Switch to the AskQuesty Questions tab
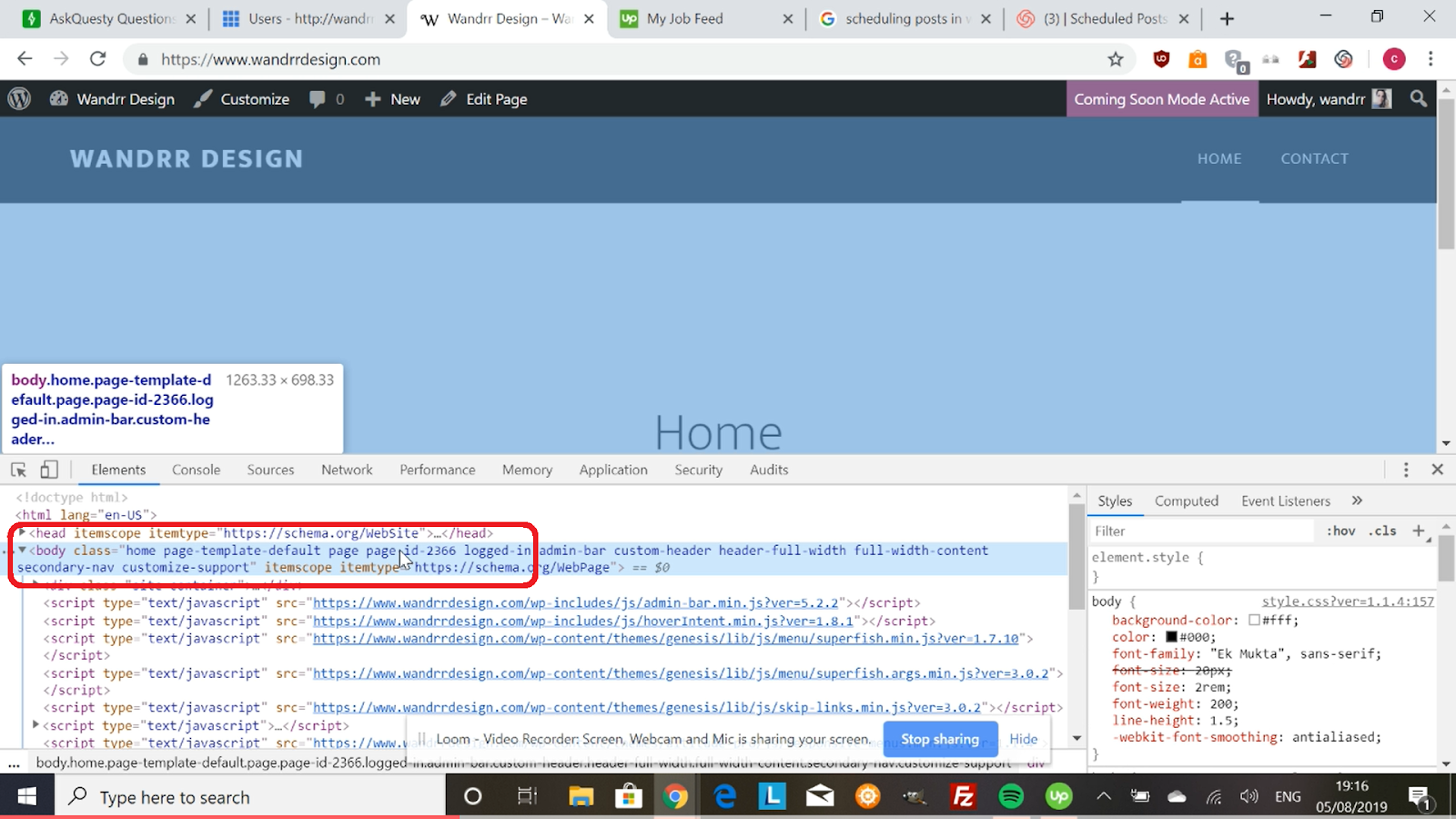The image size is (1456, 819). pos(109,18)
